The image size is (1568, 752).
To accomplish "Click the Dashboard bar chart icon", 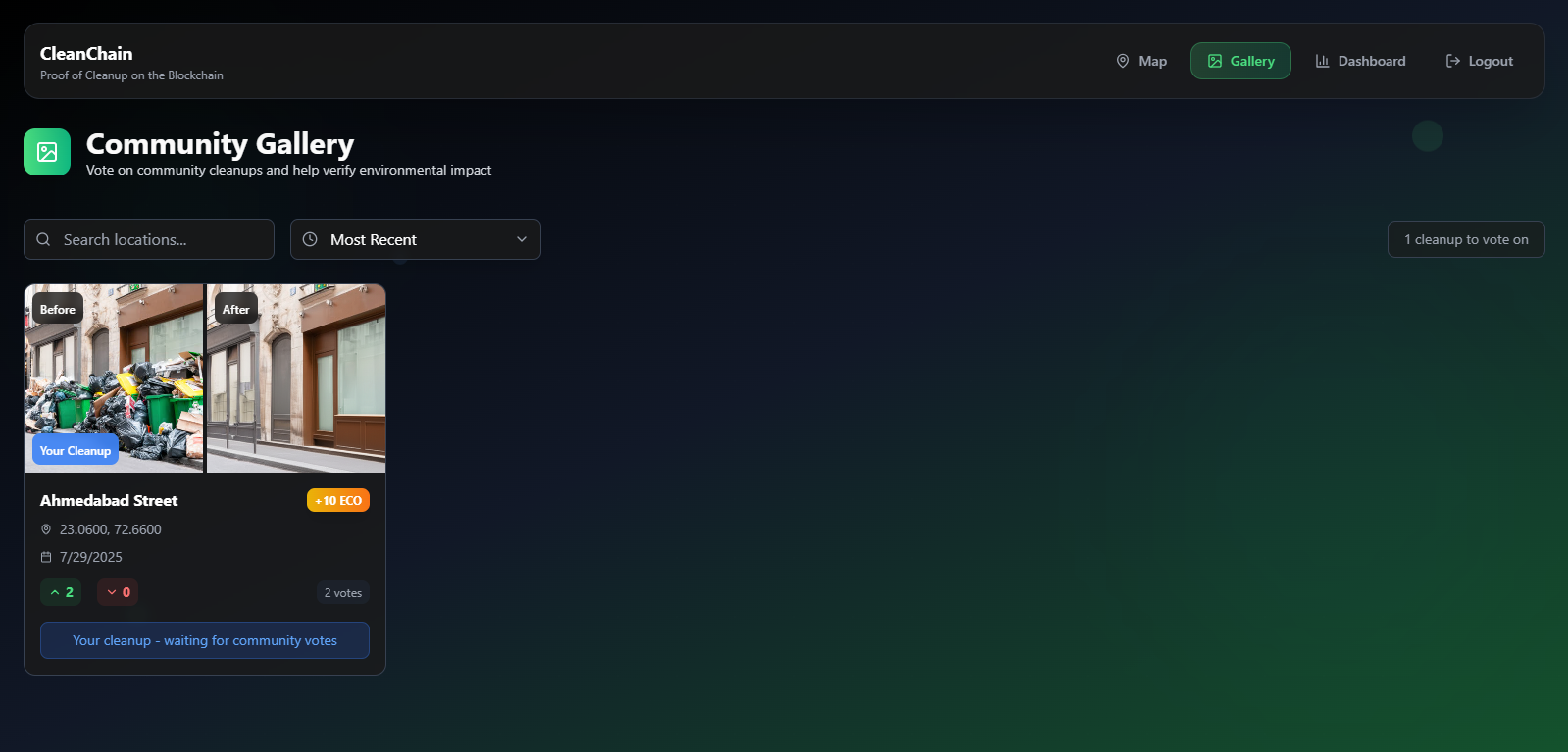I will pyautogui.click(x=1322, y=61).
